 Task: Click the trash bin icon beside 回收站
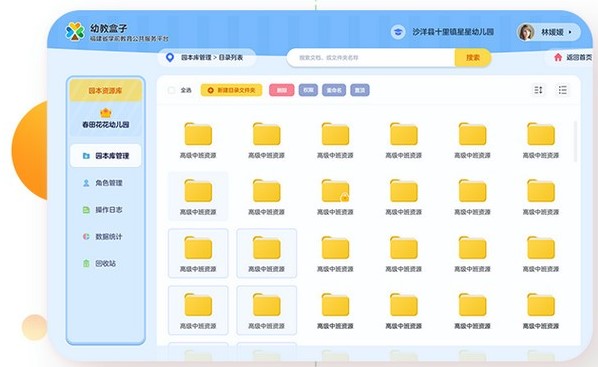click(x=86, y=263)
